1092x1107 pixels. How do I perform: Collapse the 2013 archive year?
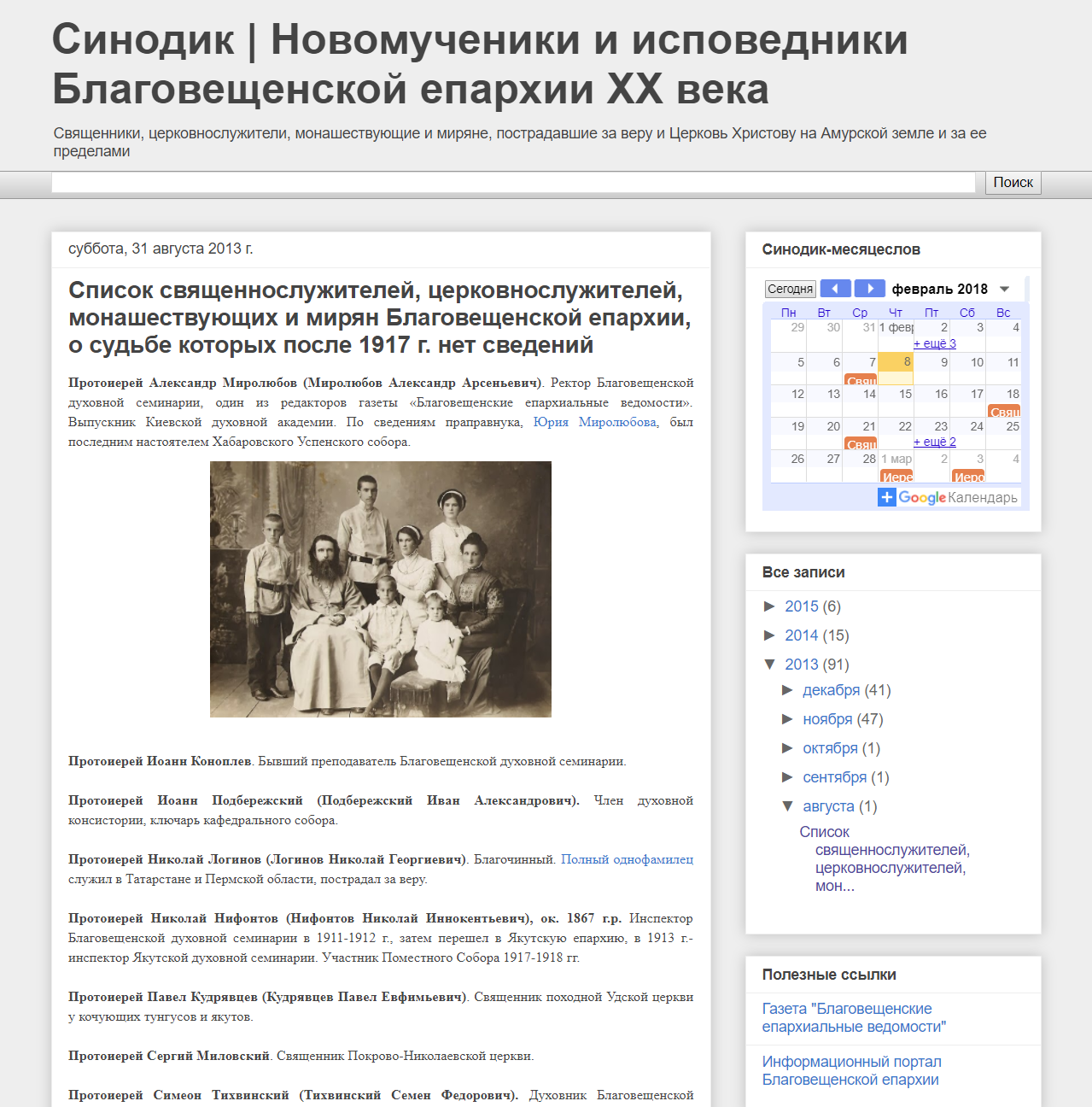click(769, 665)
